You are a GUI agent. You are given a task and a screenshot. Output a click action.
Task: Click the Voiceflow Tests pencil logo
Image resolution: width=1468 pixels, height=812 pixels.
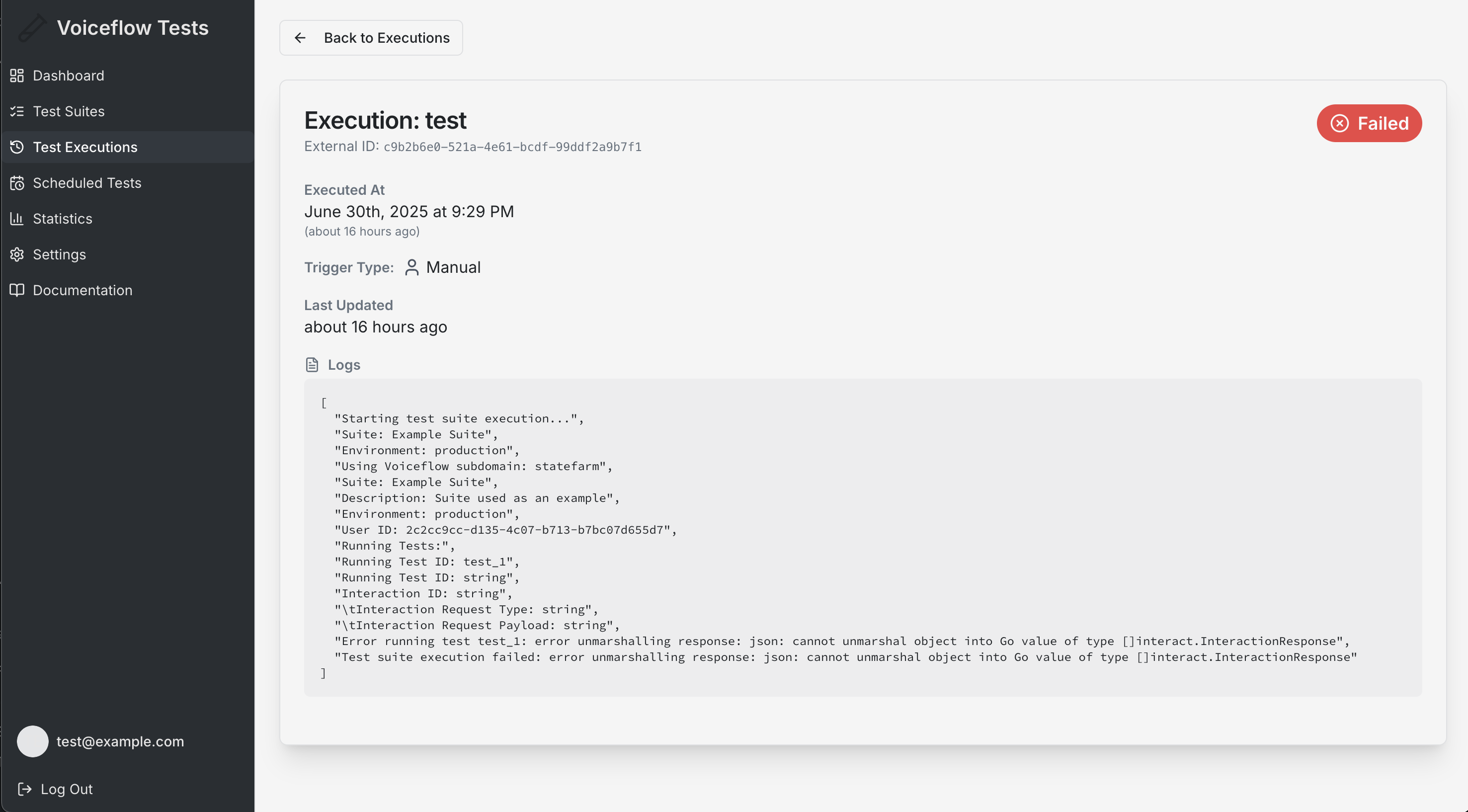[x=32, y=27]
